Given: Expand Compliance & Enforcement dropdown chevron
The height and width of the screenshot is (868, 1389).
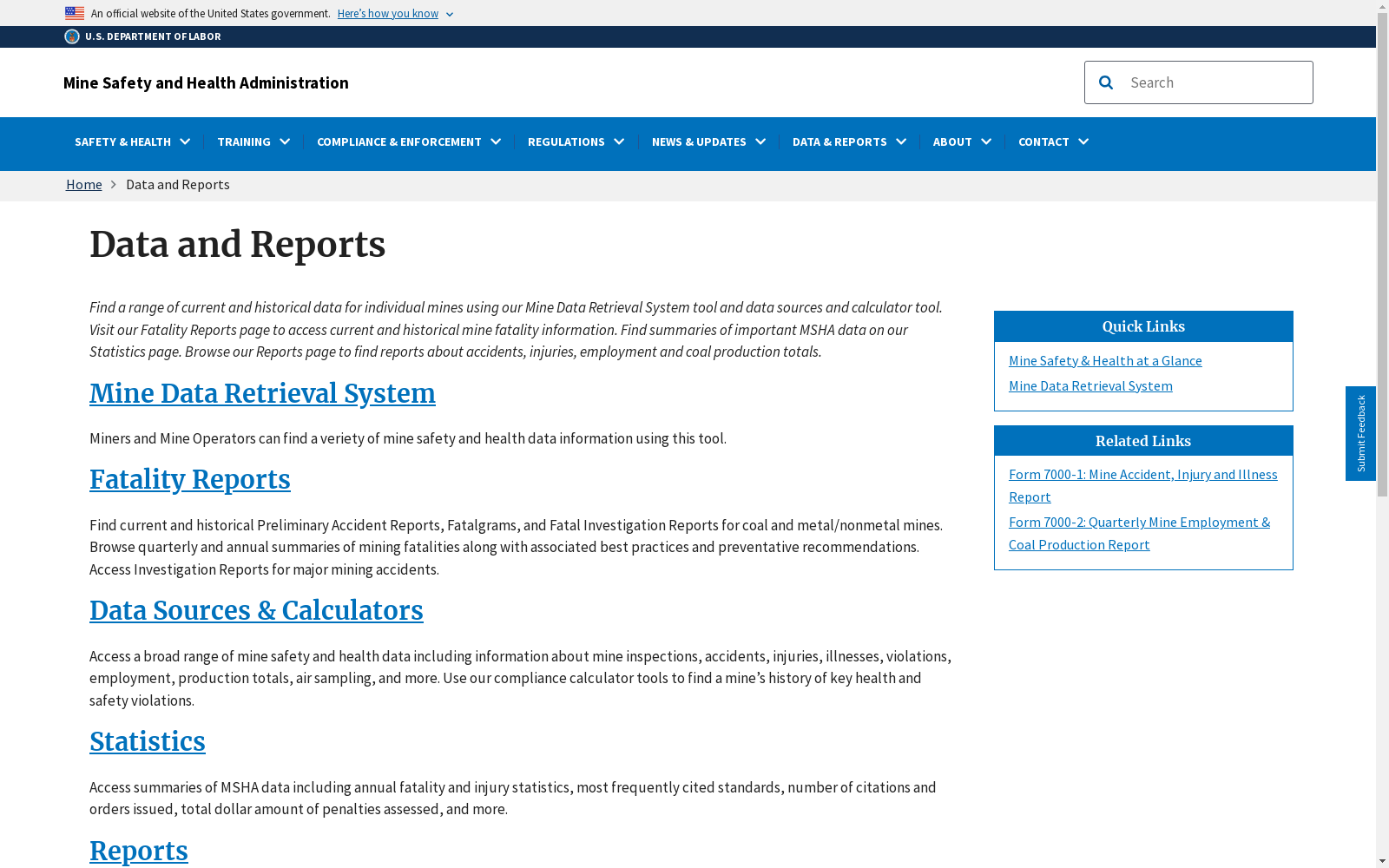Looking at the screenshot, I should [496, 141].
